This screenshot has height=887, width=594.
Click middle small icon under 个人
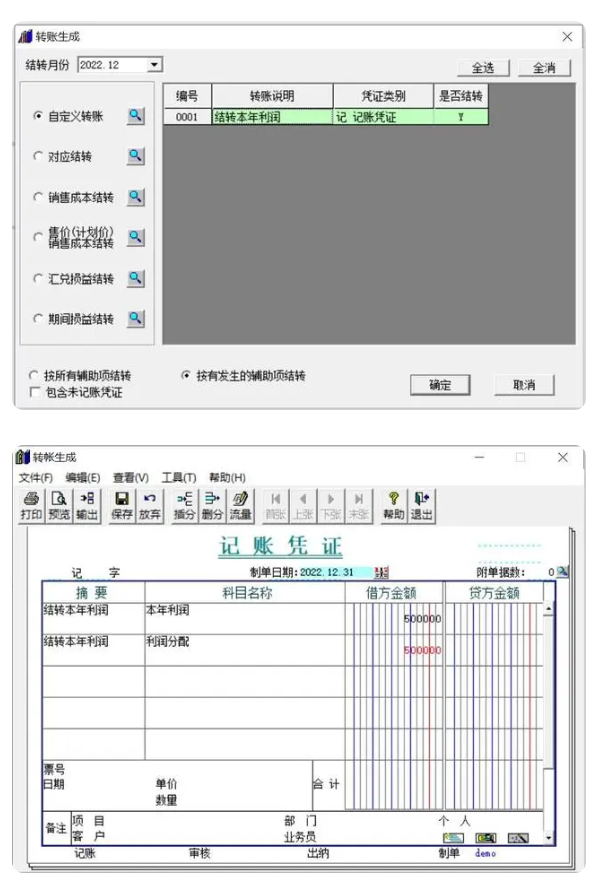point(485,838)
